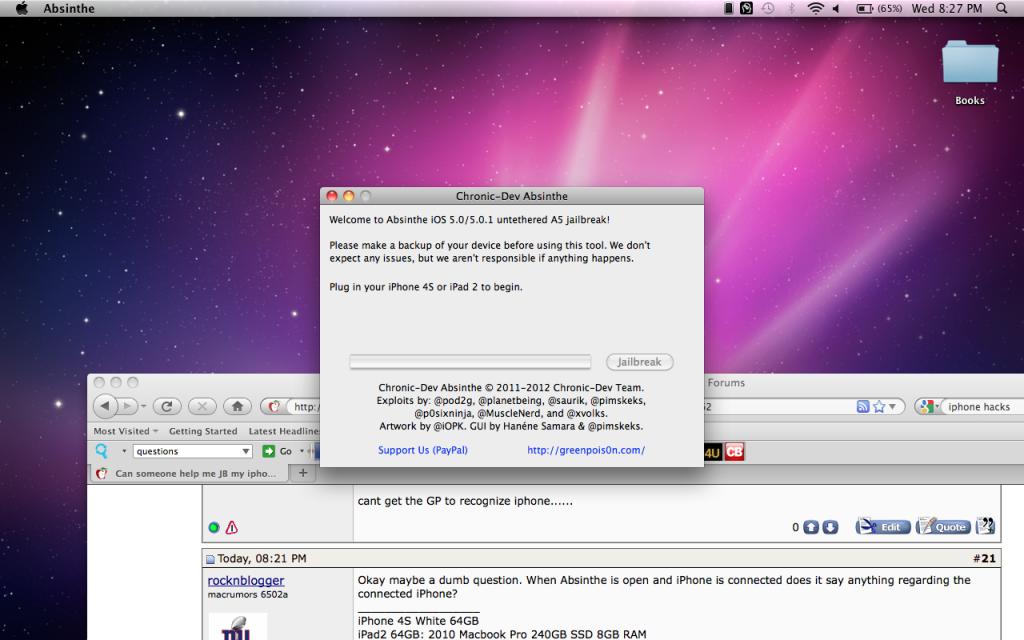Open the Most Visited bookmarks menu

pyautogui.click(x=125, y=431)
